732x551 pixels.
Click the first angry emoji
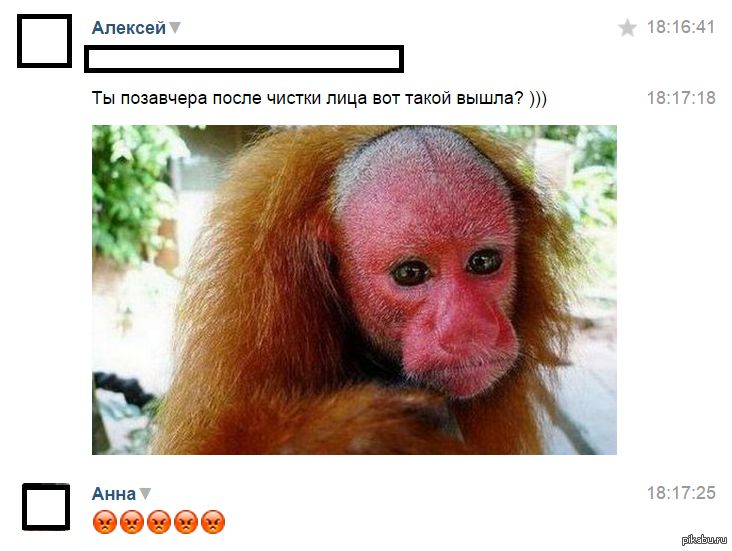[105, 522]
